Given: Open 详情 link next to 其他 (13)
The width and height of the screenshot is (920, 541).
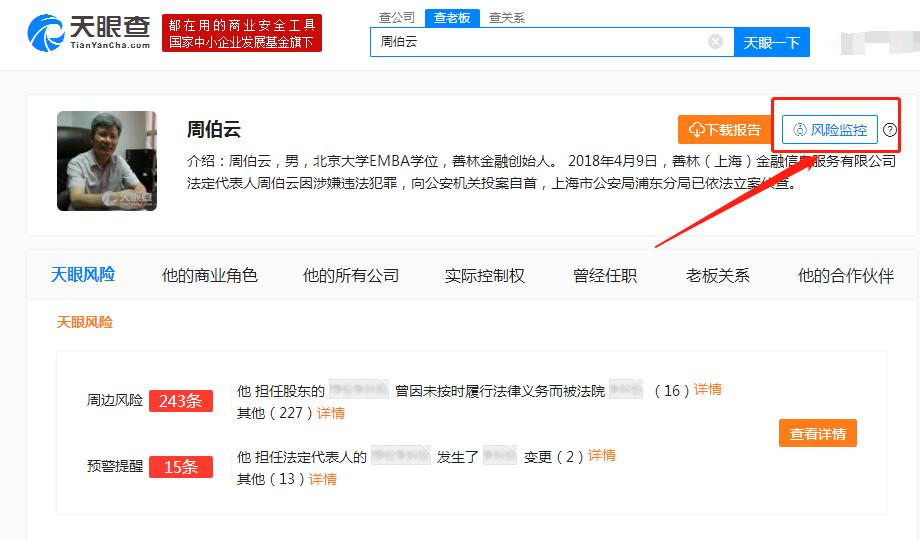Looking at the screenshot, I should [323, 479].
